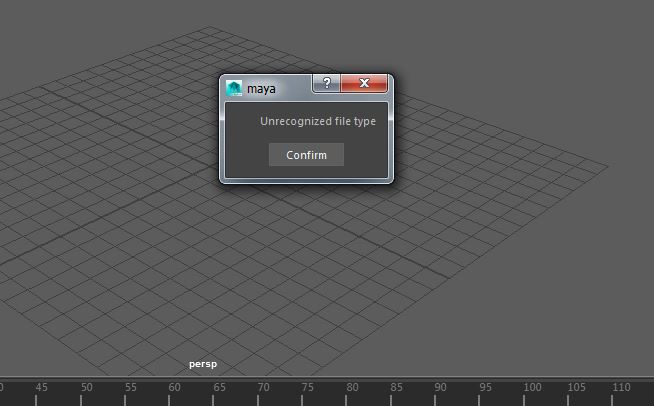Image resolution: width=654 pixels, height=406 pixels.
Task: Click frame 85 on the timeline
Action: click(x=396, y=388)
